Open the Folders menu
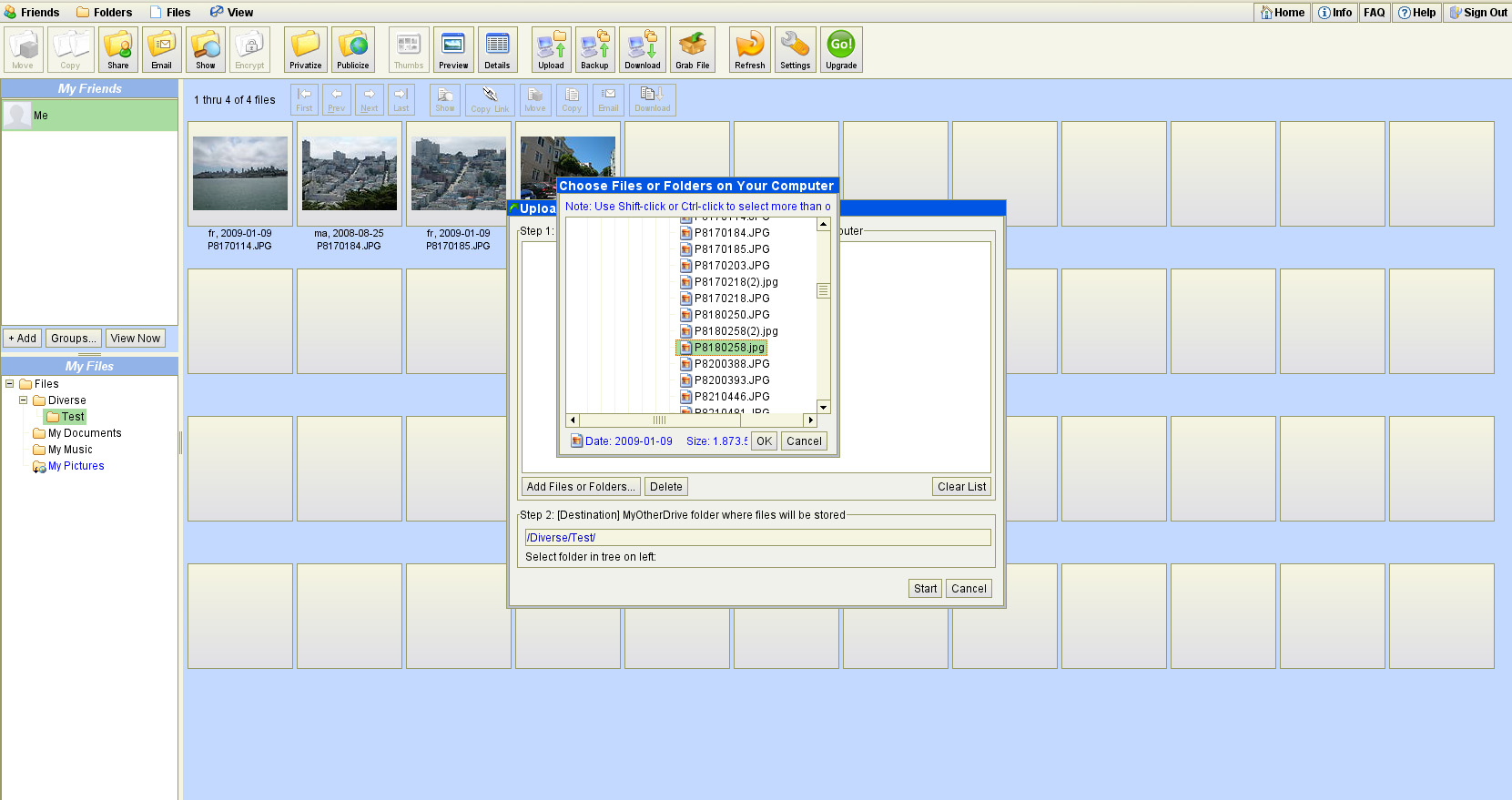1512x800 pixels. [104, 12]
